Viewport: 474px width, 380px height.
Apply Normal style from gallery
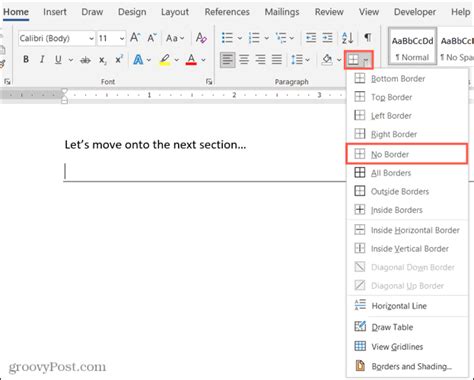point(412,46)
